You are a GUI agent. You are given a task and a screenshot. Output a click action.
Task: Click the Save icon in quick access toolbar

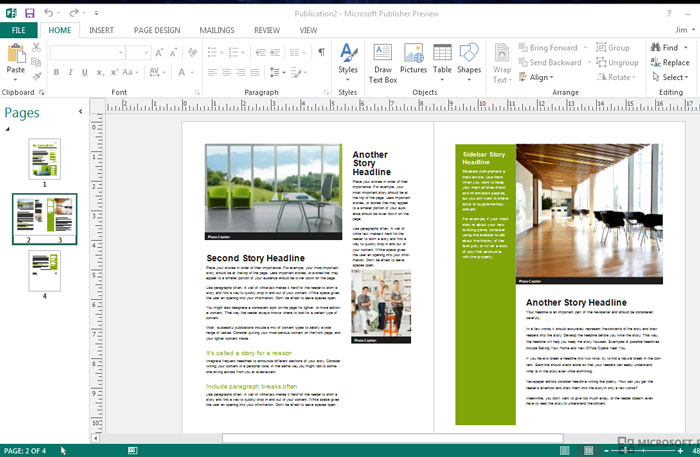coord(29,12)
